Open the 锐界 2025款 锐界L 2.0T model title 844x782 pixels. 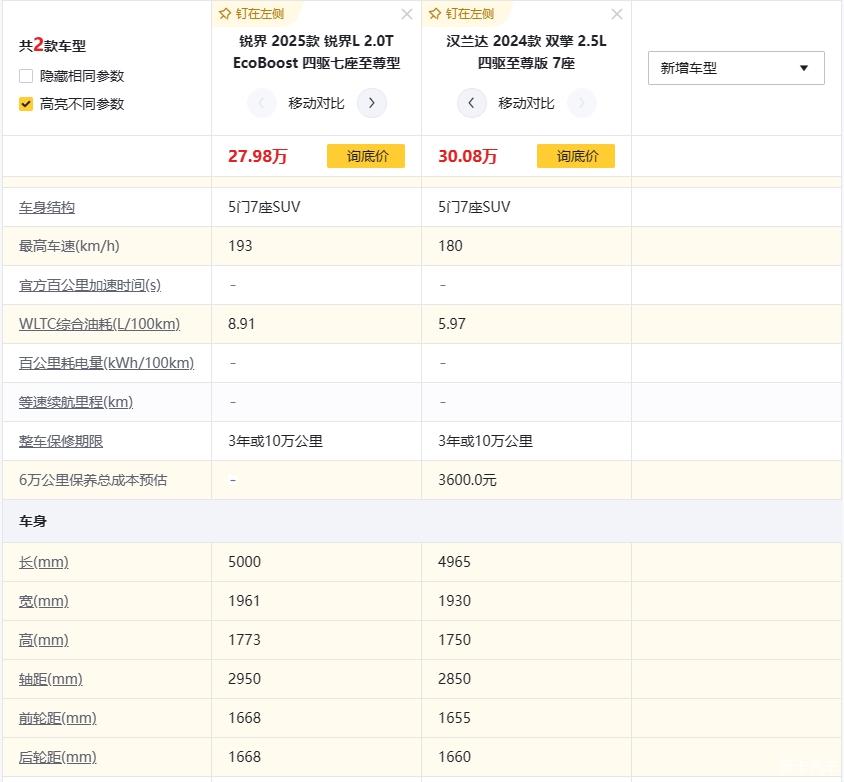(x=316, y=52)
